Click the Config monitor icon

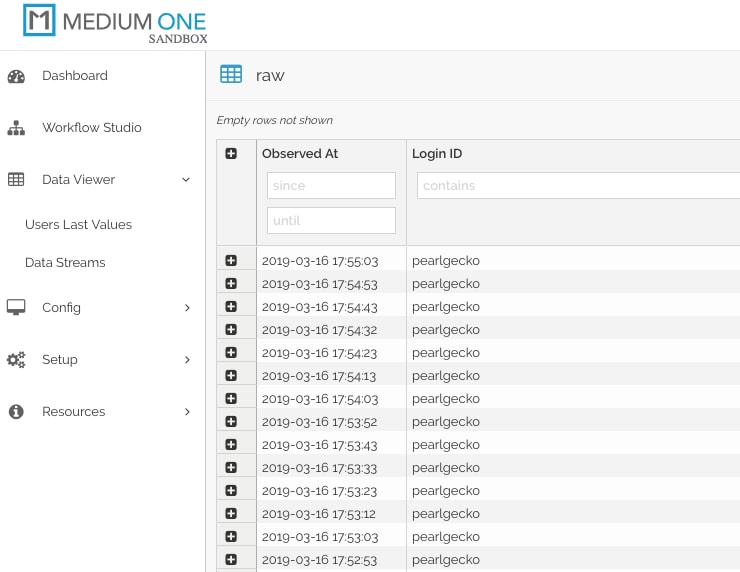(x=16, y=308)
